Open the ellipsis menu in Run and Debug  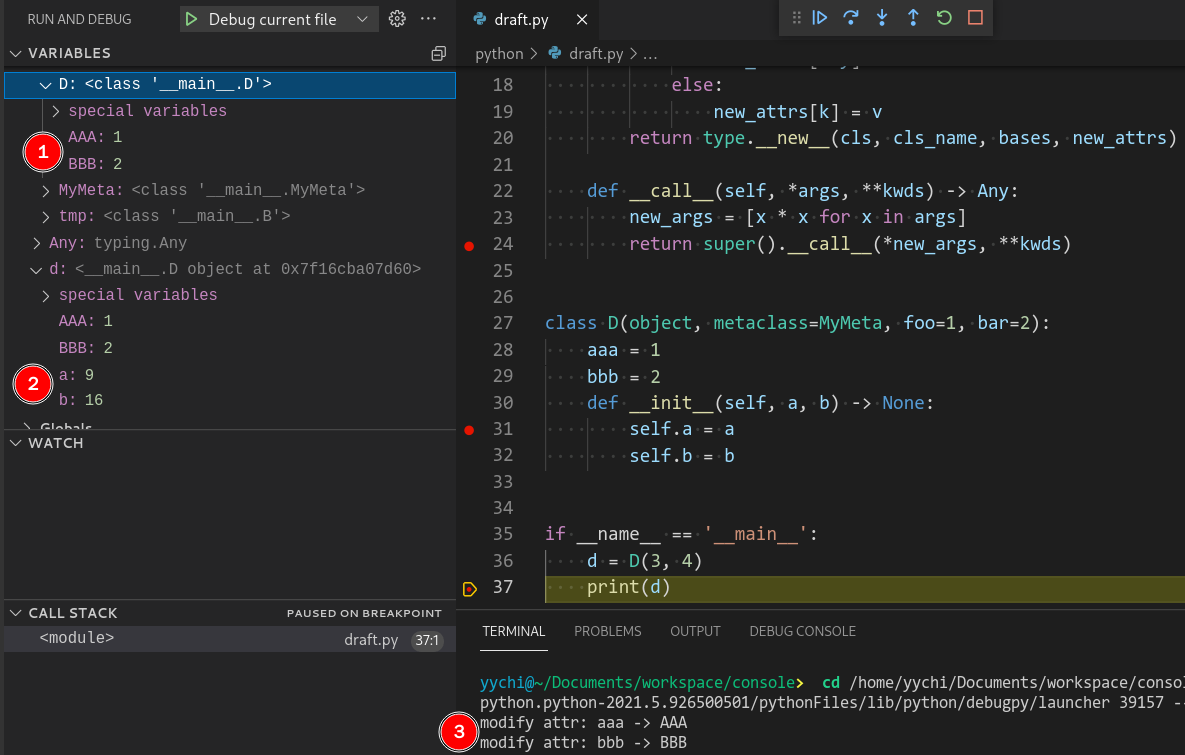pos(428,19)
